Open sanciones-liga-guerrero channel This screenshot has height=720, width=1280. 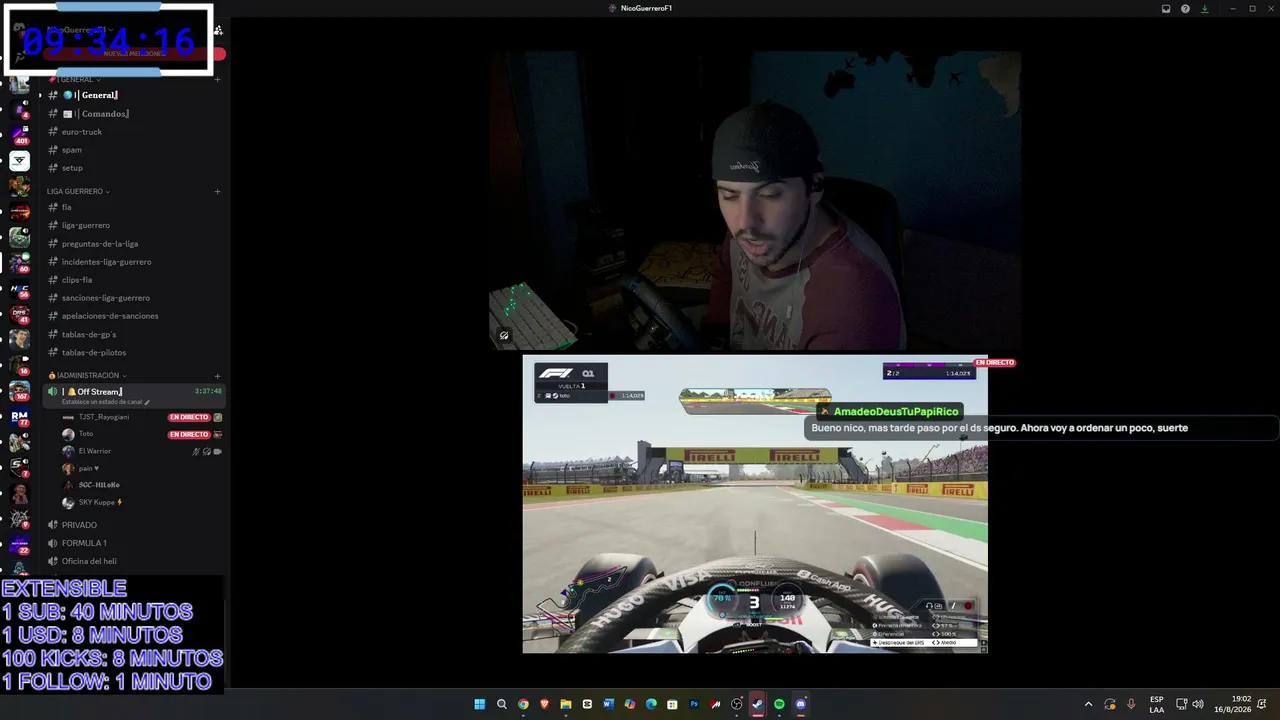pos(133,298)
